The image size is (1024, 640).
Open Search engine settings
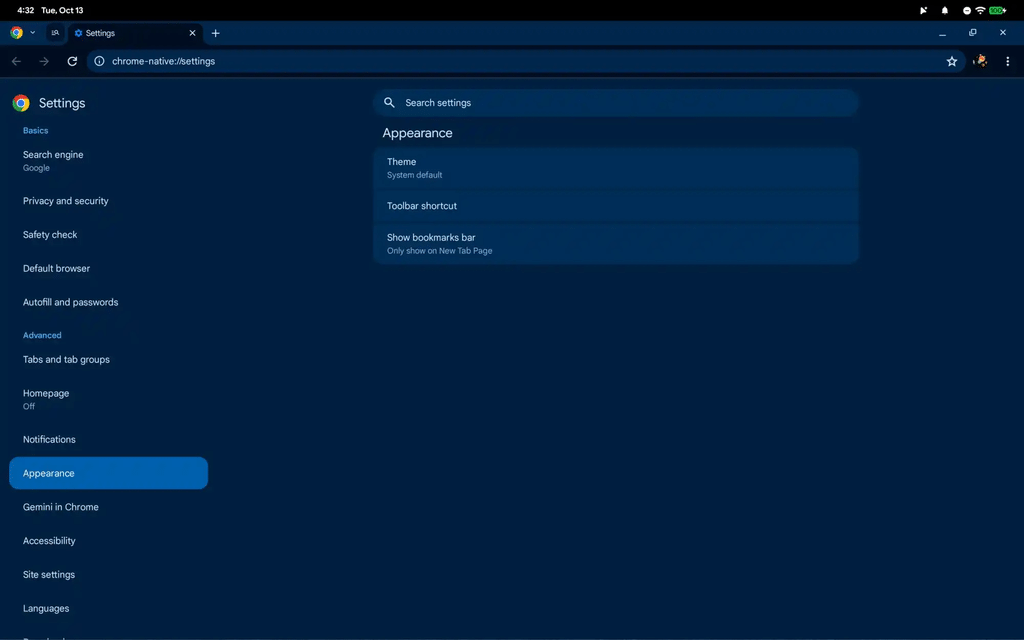(108, 161)
